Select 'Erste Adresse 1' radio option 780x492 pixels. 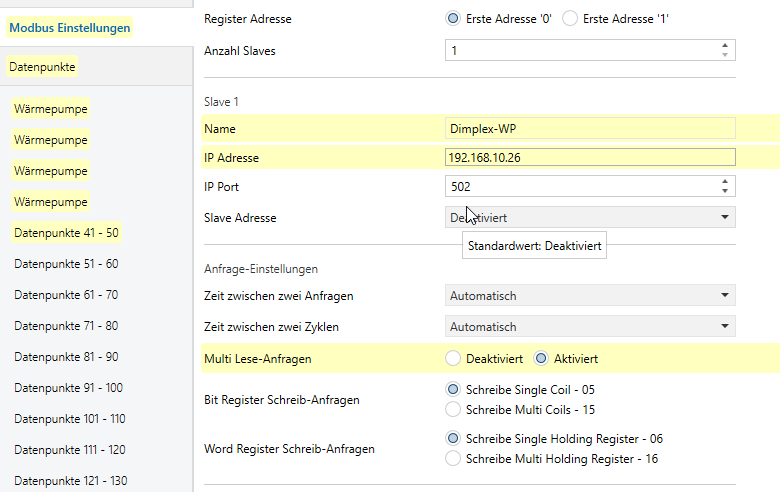[570, 19]
